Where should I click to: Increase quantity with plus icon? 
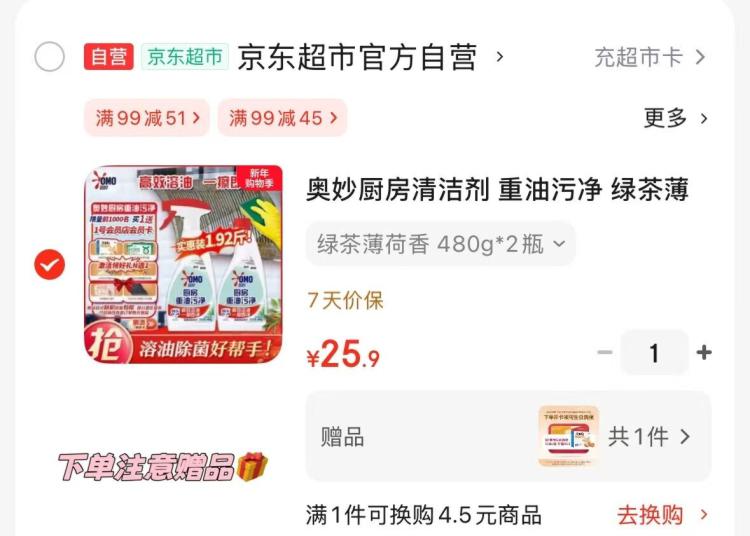click(x=704, y=352)
